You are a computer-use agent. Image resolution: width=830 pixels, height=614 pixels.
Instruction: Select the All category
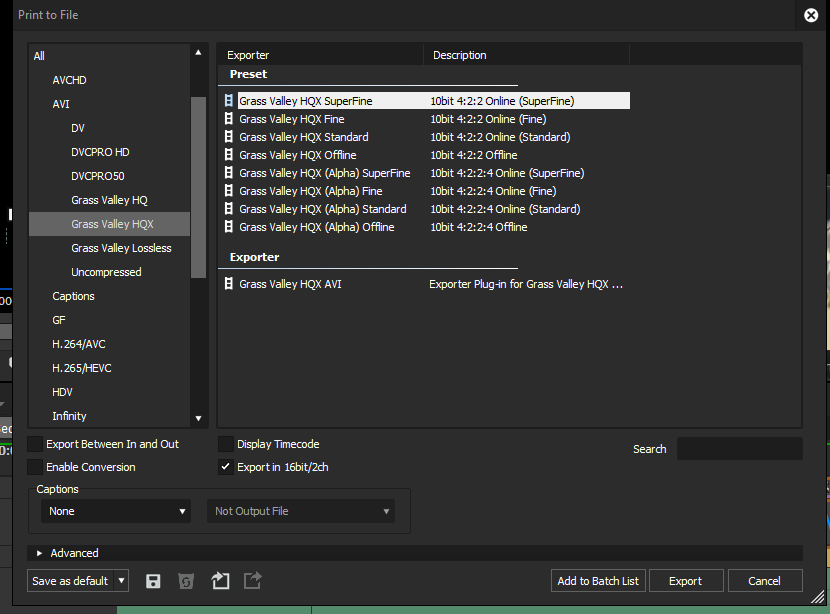pyautogui.click(x=39, y=56)
